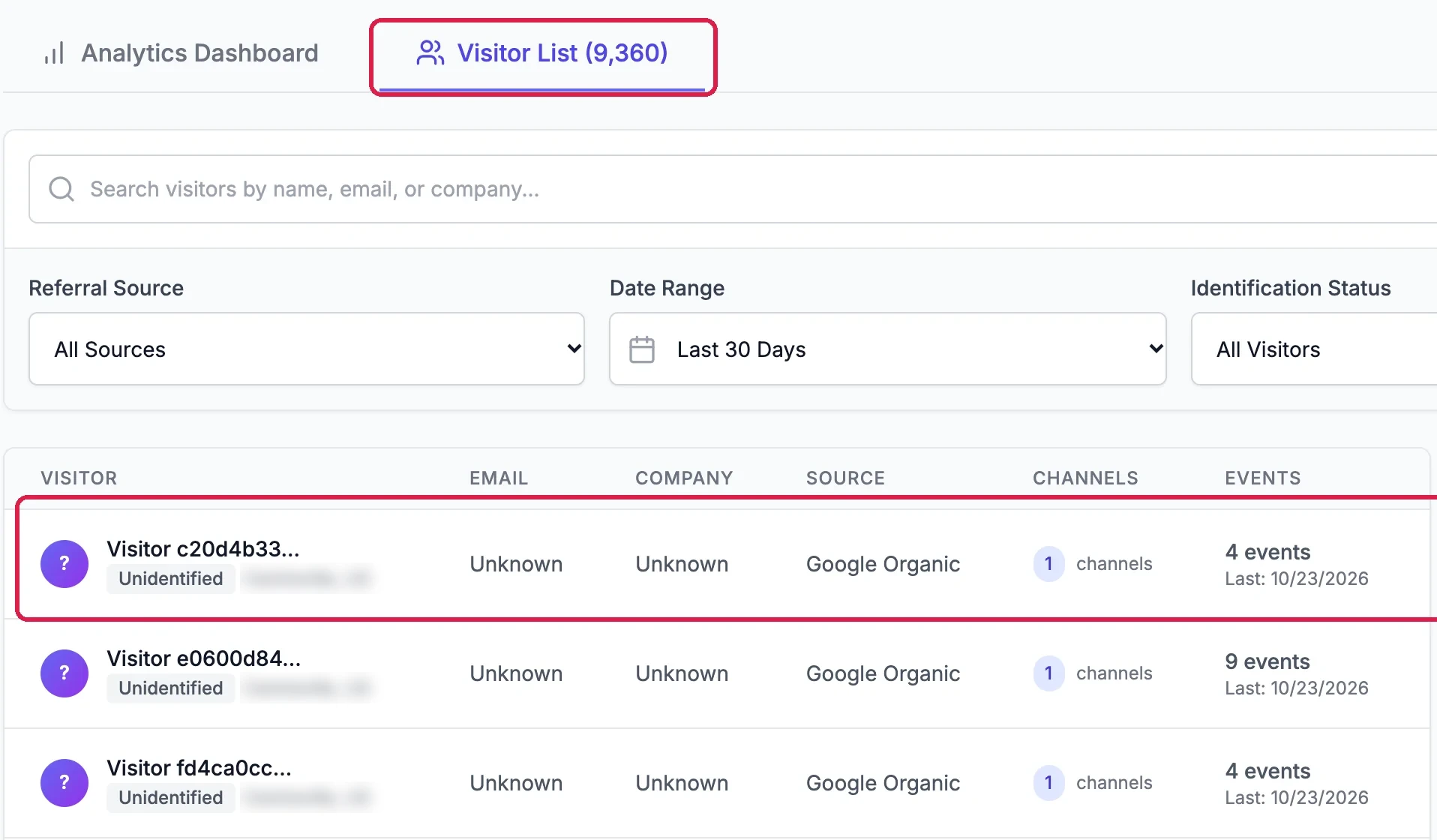Click the COMPANY column header
The image size is (1437, 840).
[684, 478]
